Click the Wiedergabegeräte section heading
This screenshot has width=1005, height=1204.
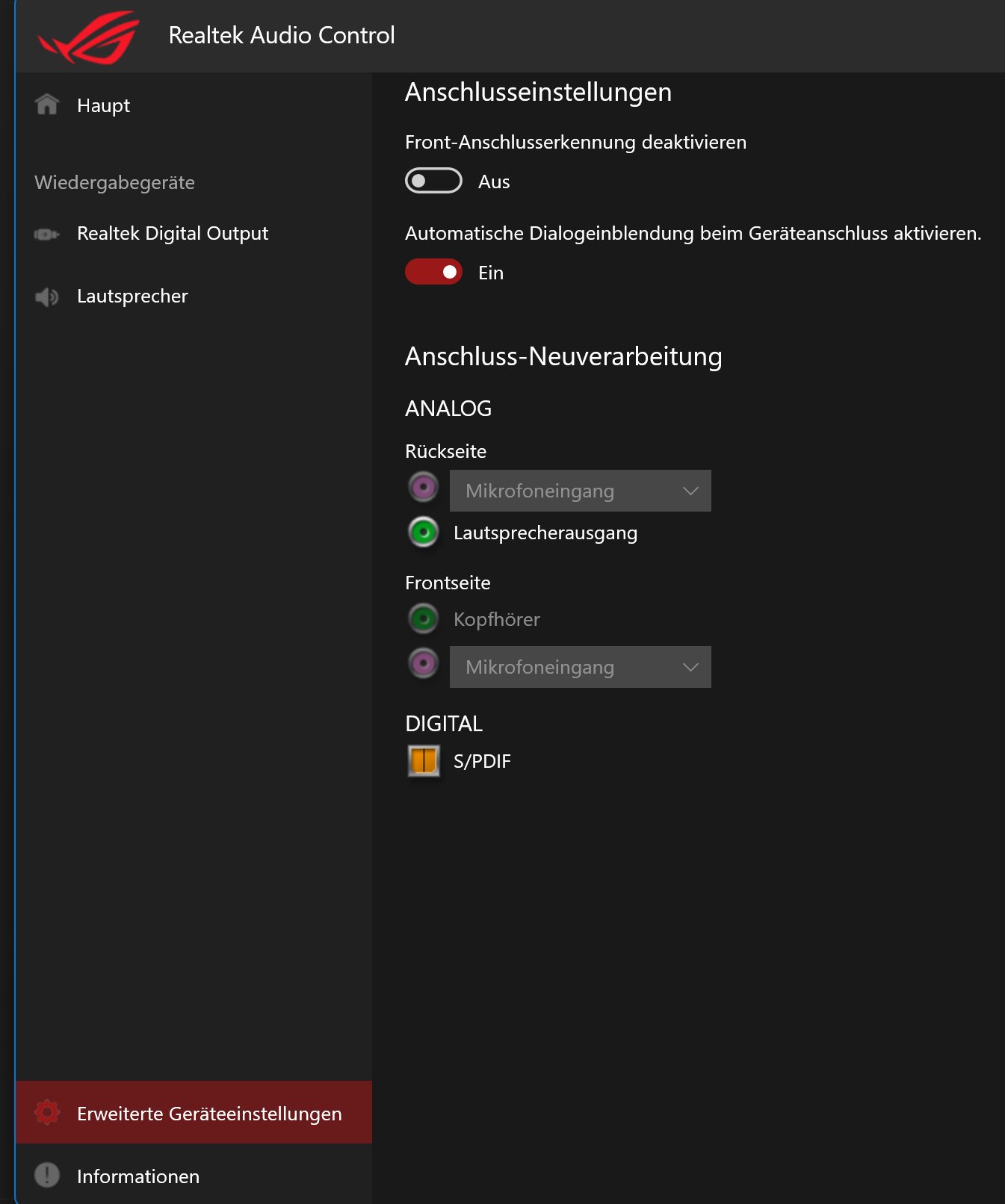tap(114, 183)
